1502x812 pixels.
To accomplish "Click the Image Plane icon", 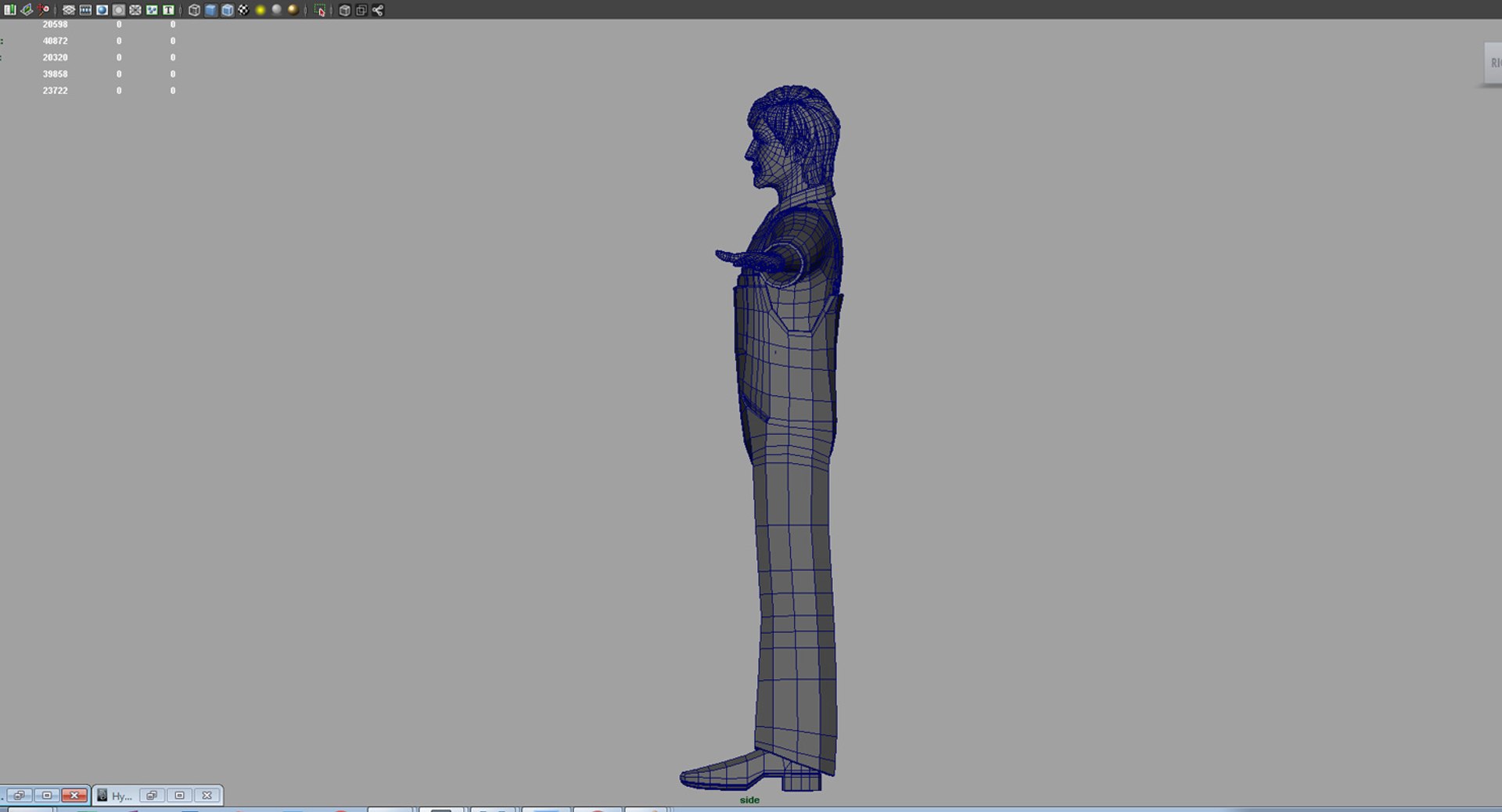I will (x=27, y=10).
